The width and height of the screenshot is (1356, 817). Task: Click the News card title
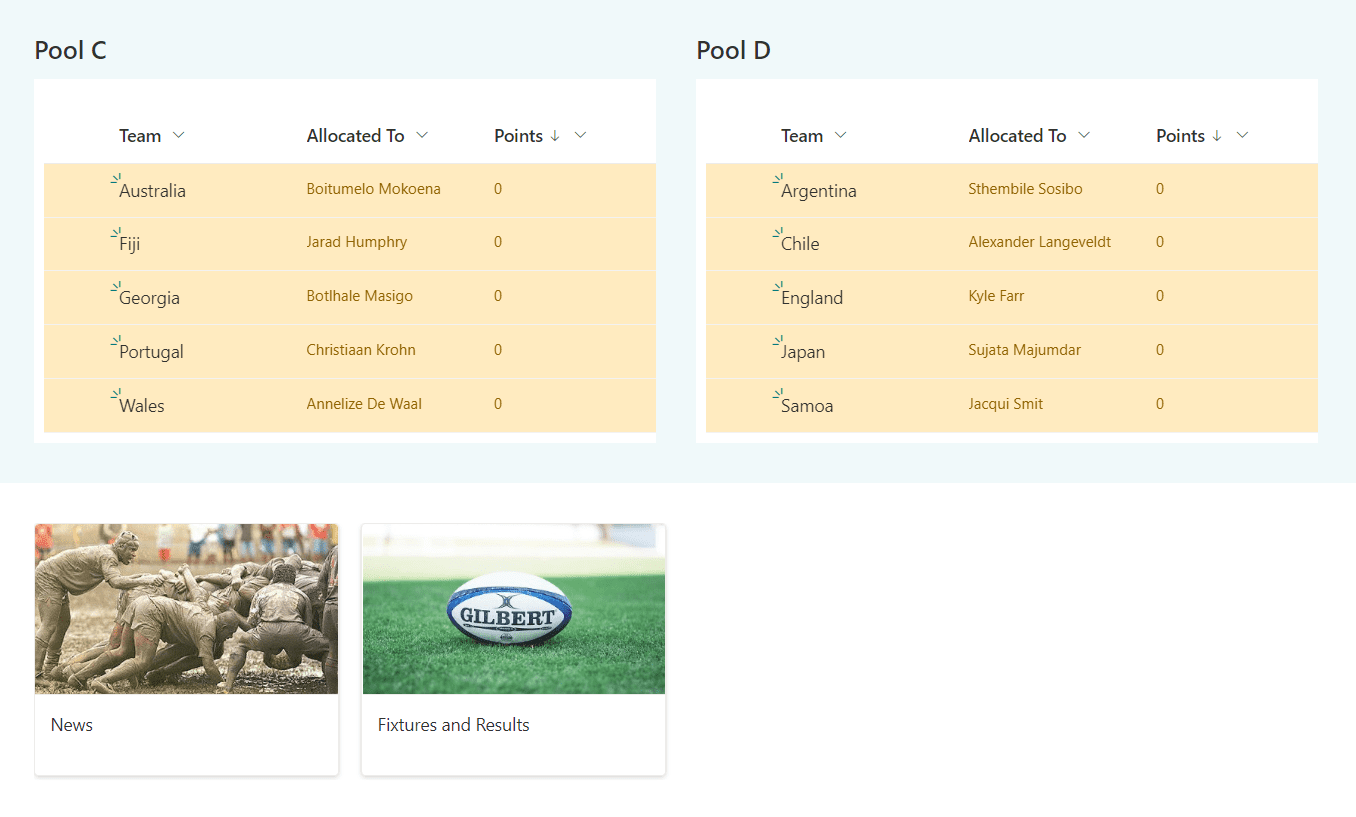[72, 725]
